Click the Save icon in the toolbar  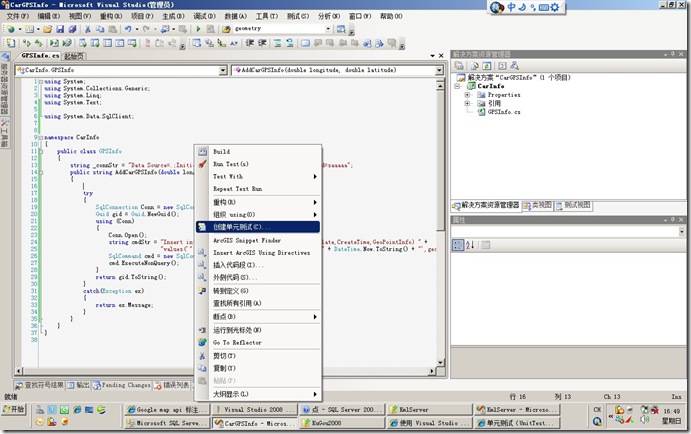click(60, 29)
